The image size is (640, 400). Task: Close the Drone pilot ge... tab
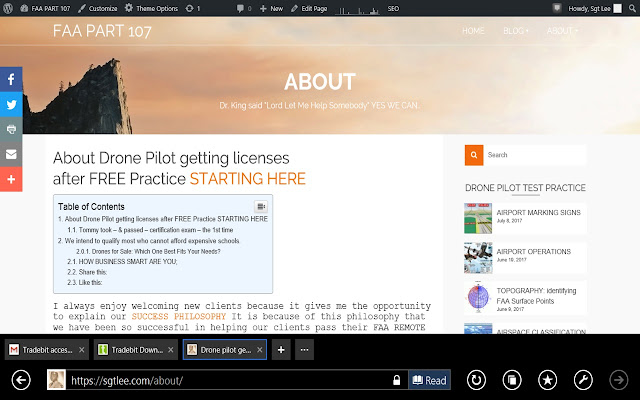pyautogui.click(x=260, y=350)
